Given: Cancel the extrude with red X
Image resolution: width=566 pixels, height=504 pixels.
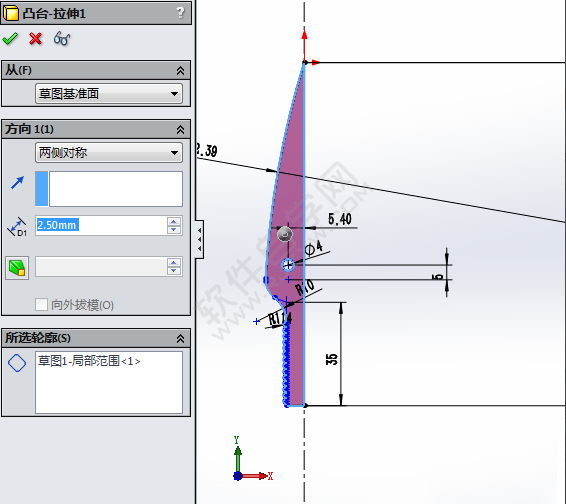Looking at the screenshot, I should tap(35, 39).
